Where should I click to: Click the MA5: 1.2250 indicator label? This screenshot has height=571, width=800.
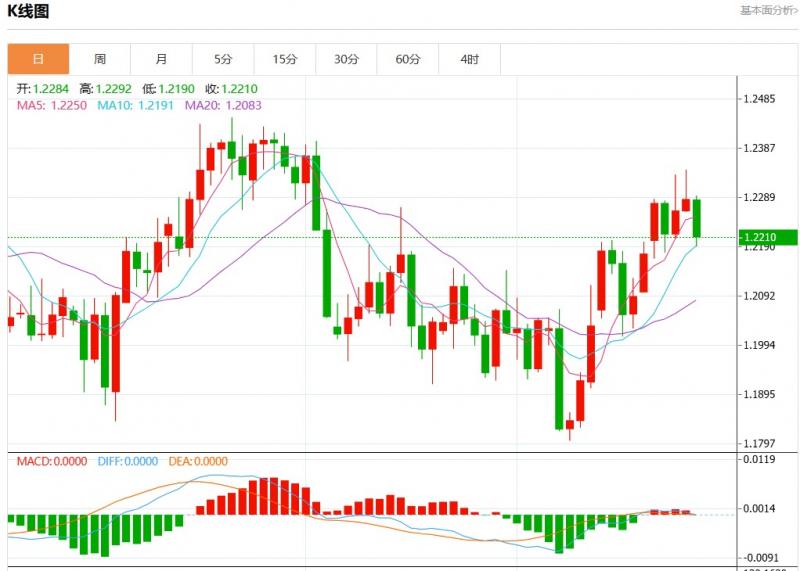click(52, 105)
